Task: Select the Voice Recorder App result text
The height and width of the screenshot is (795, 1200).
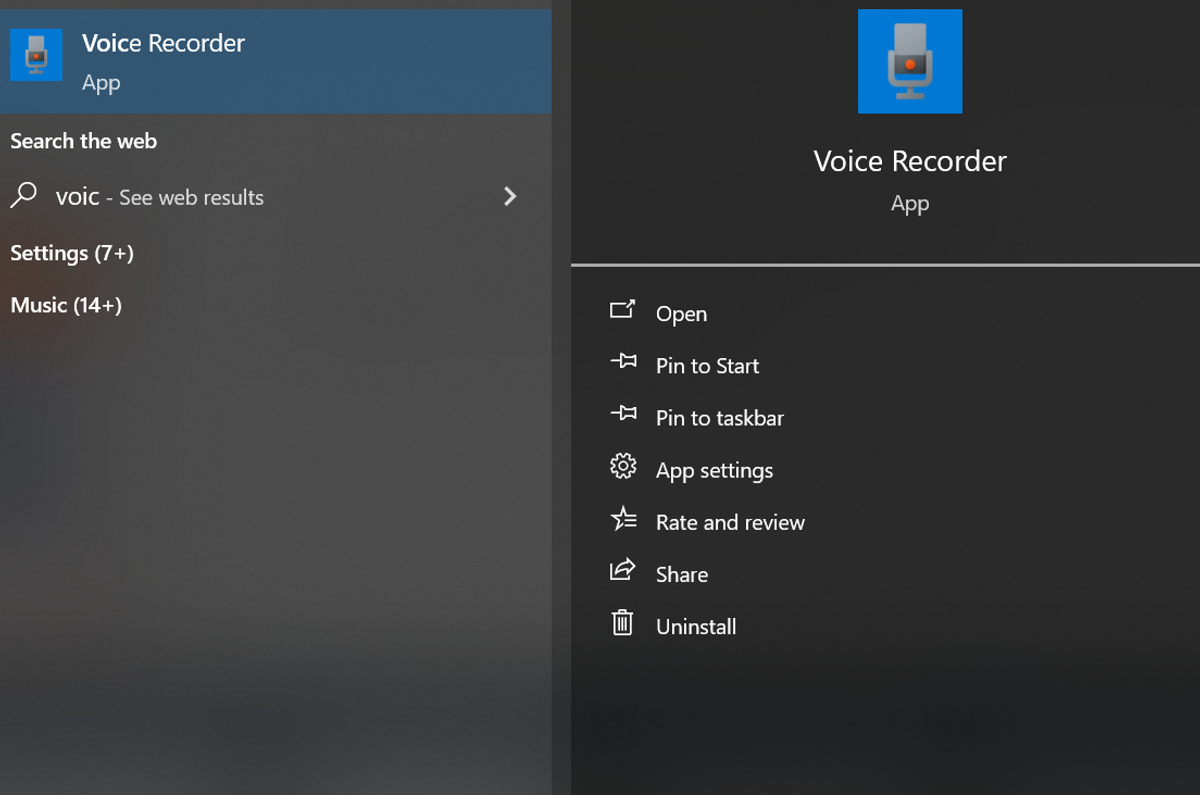Action: click(163, 44)
